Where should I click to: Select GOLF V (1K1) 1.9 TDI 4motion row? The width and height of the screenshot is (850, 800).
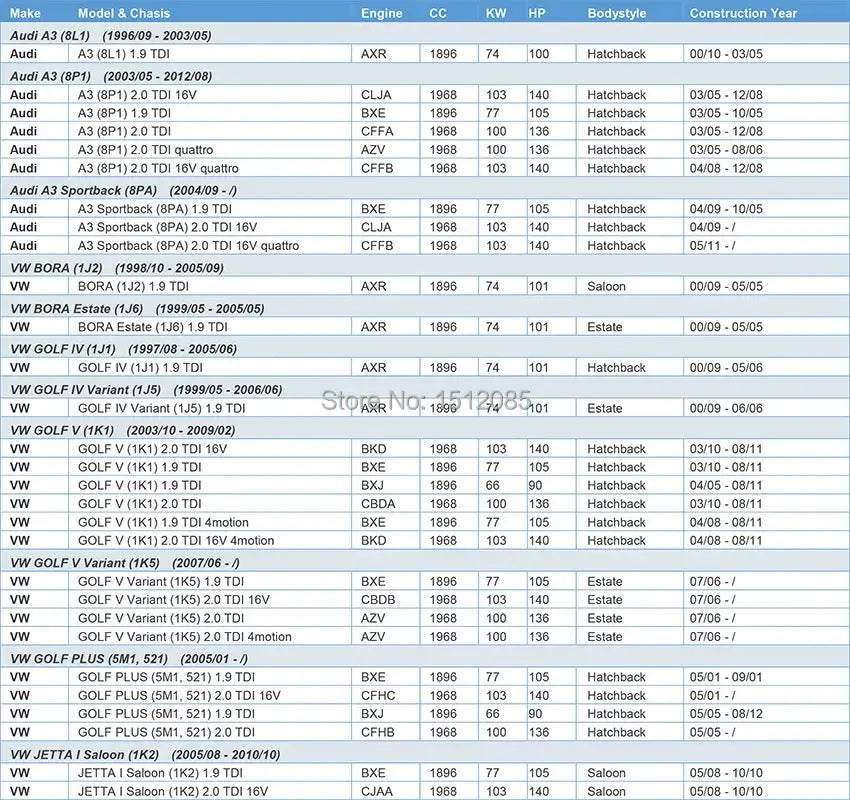coord(163,522)
